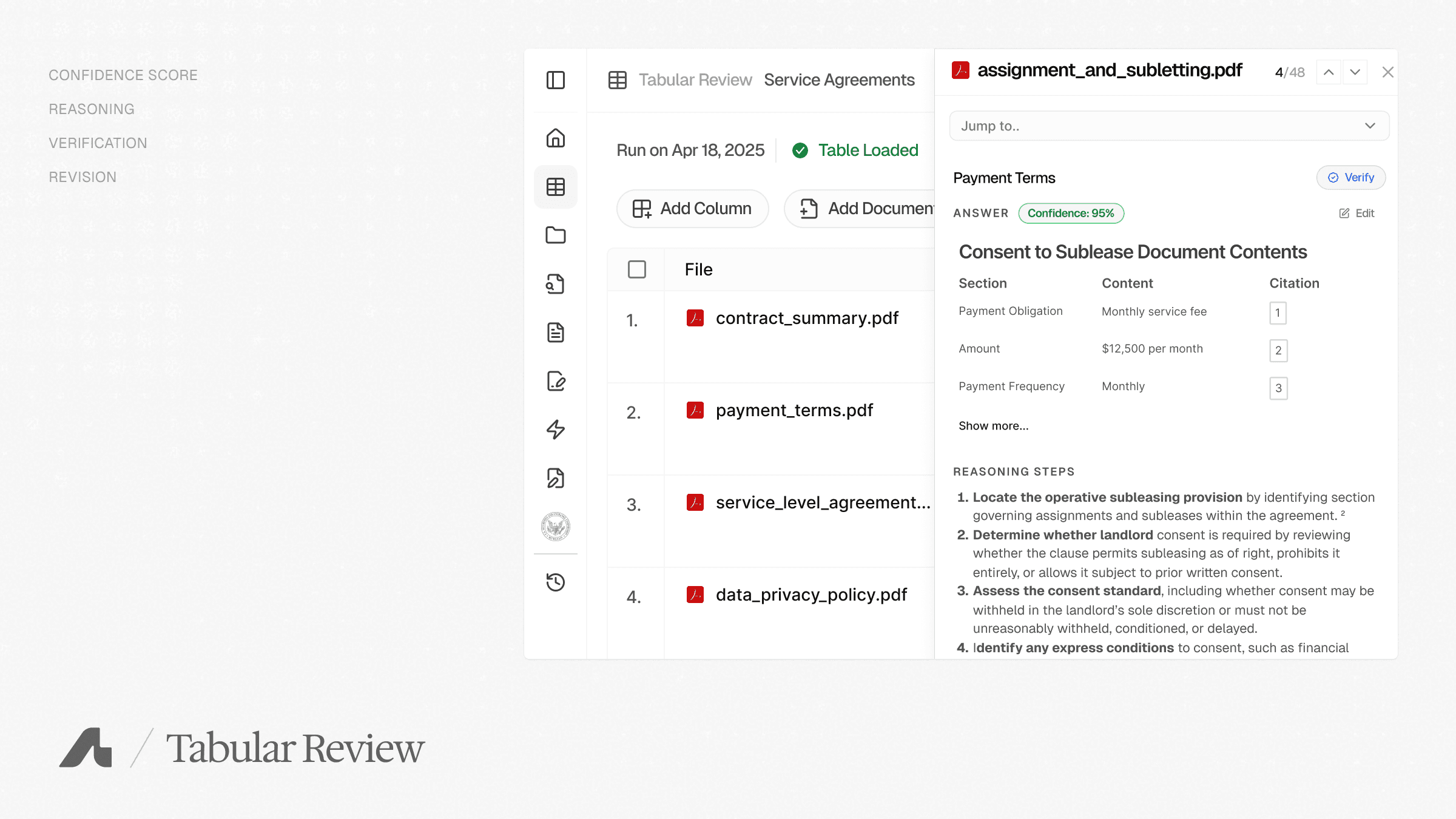The image size is (1456, 819).
Task: Open the history clock icon
Action: click(x=555, y=582)
